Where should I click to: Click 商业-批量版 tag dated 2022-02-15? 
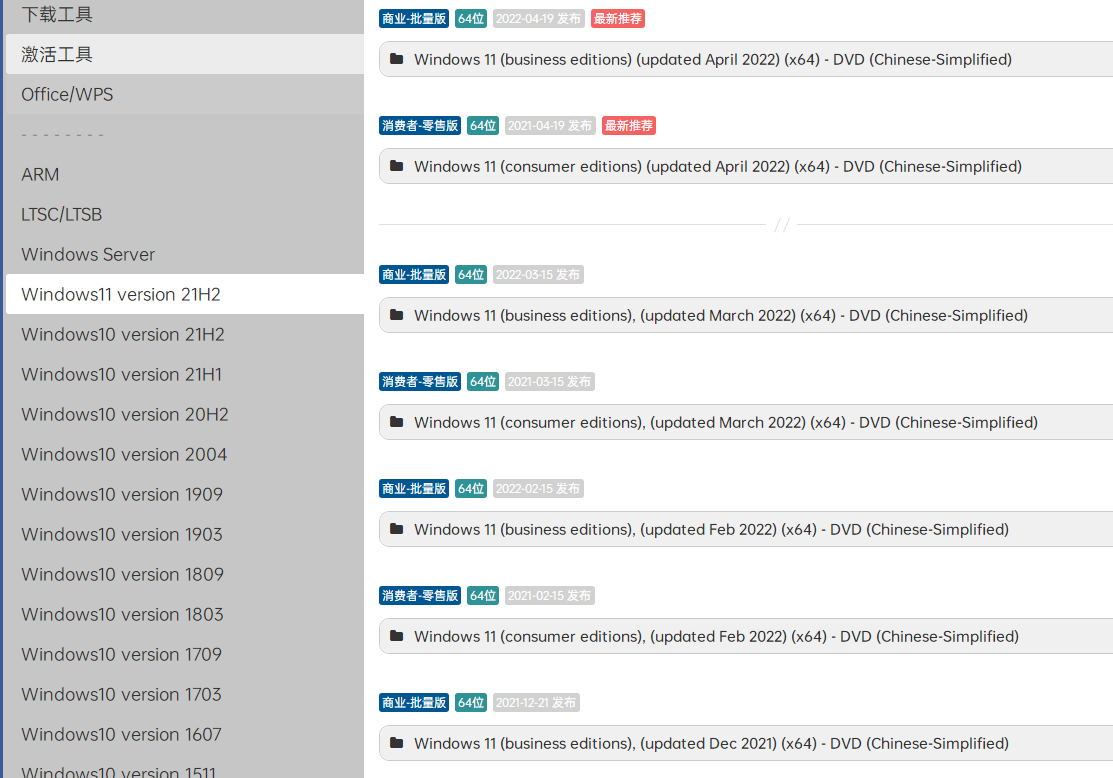pyautogui.click(x=414, y=488)
